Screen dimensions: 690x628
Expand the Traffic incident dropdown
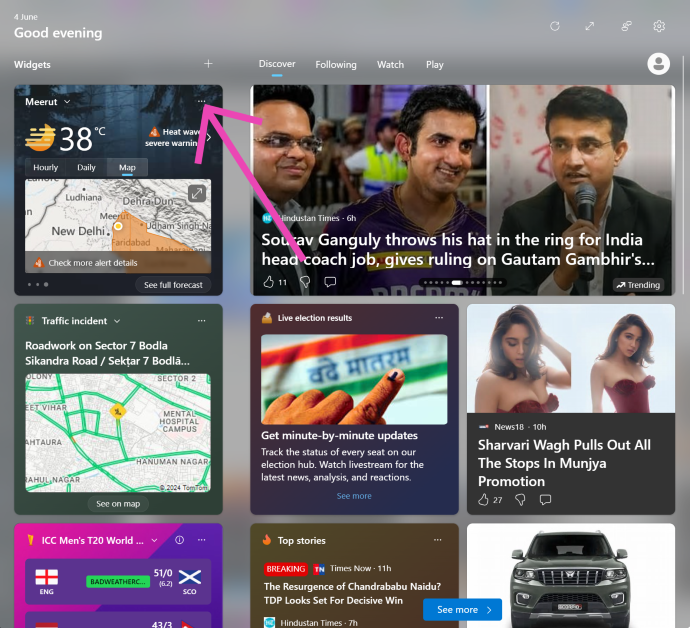click(x=117, y=321)
